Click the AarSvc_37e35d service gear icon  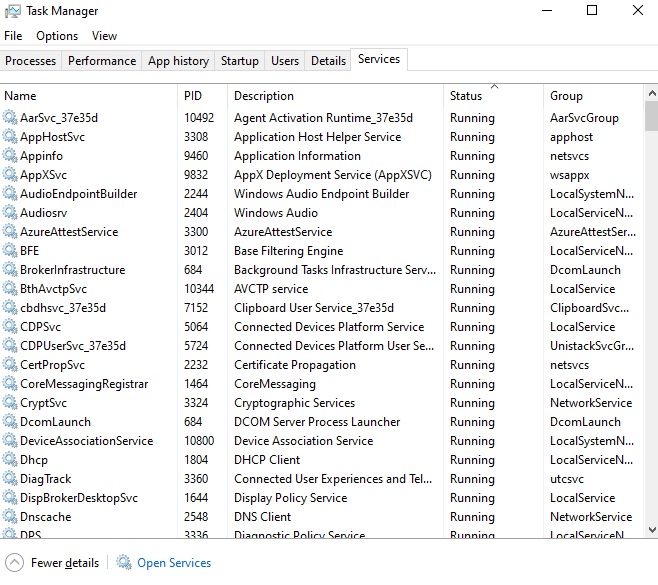(10, 117)
